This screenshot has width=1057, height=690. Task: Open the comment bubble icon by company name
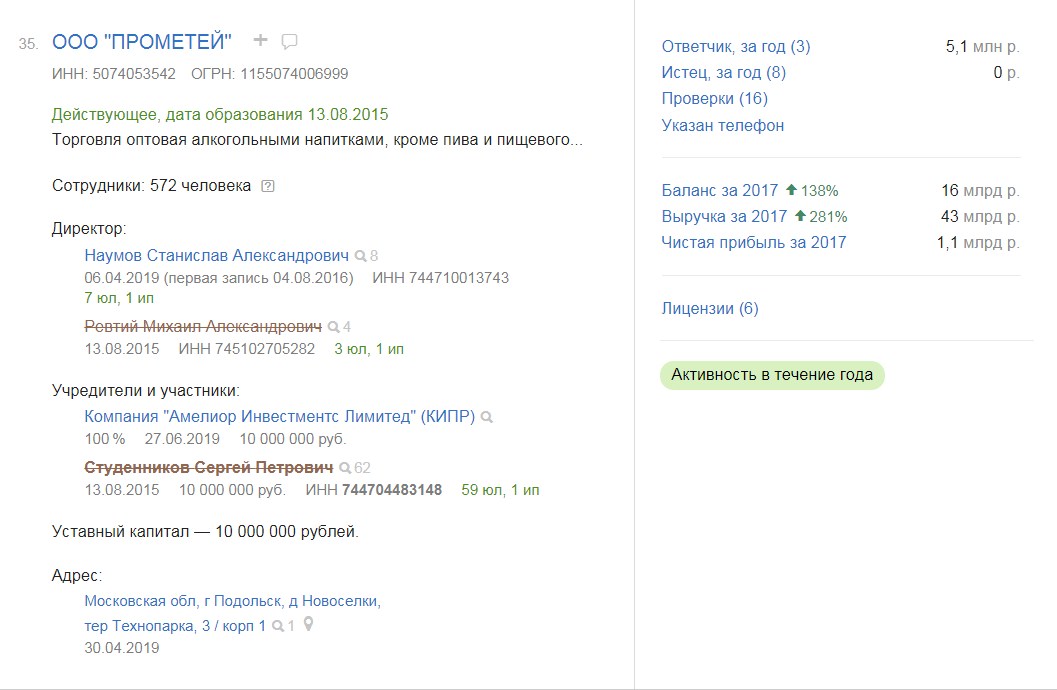[290, 41]
